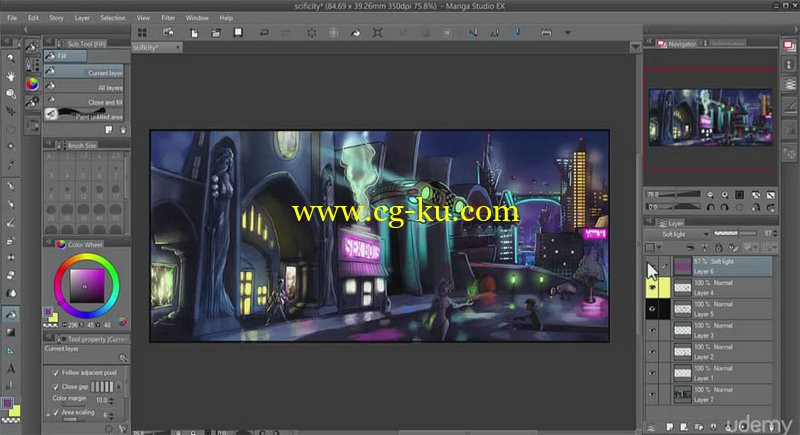Open the Edit menu

click(33, 18)
